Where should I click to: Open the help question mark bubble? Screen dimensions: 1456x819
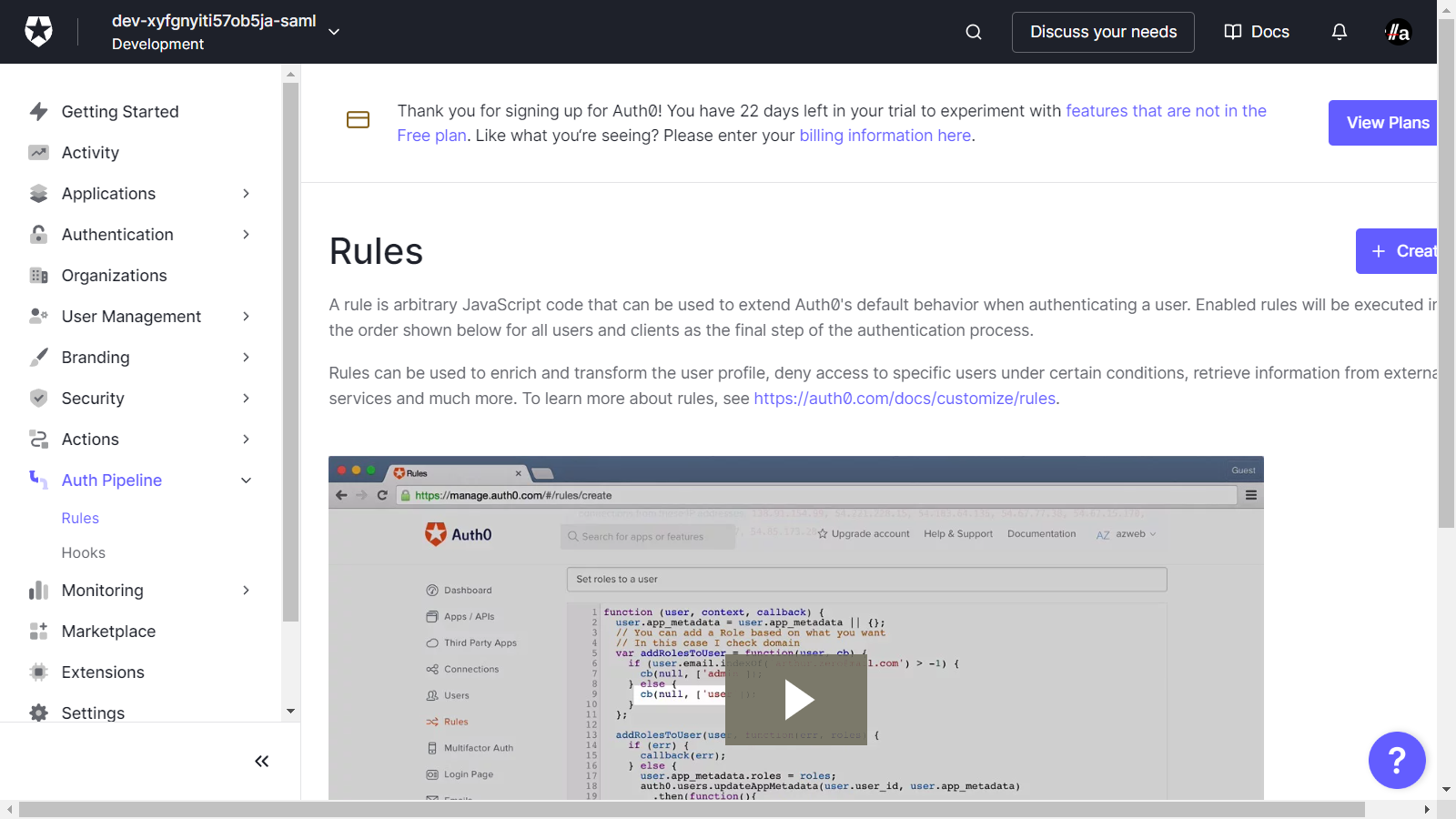(x=1396, y=760)
